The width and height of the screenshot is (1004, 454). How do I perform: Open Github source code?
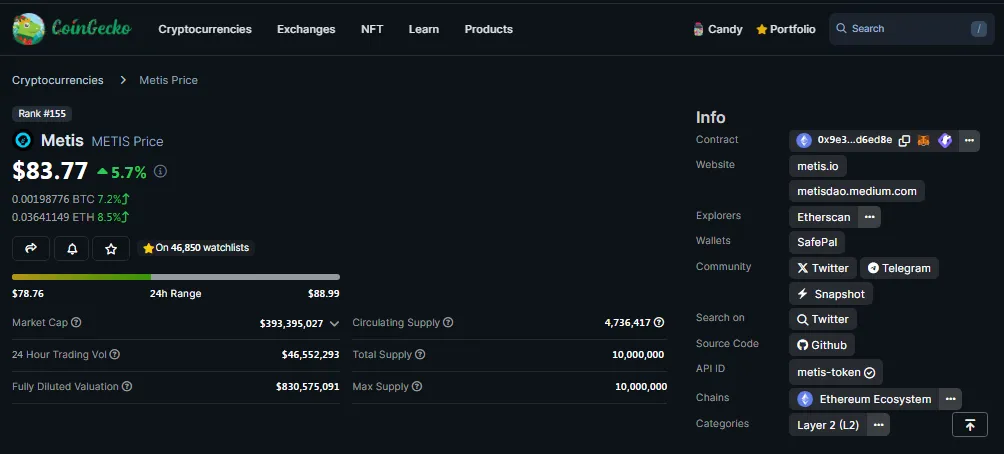point(822,345)
